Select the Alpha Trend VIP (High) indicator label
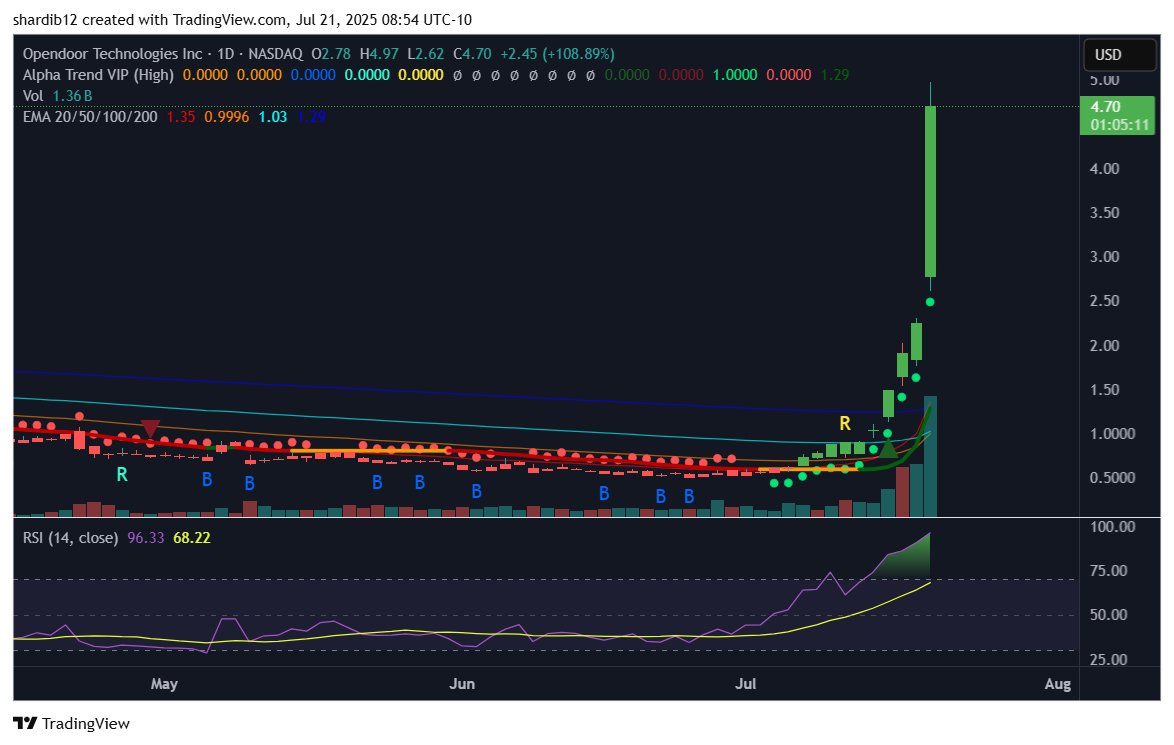 click(x=98, y=75)
